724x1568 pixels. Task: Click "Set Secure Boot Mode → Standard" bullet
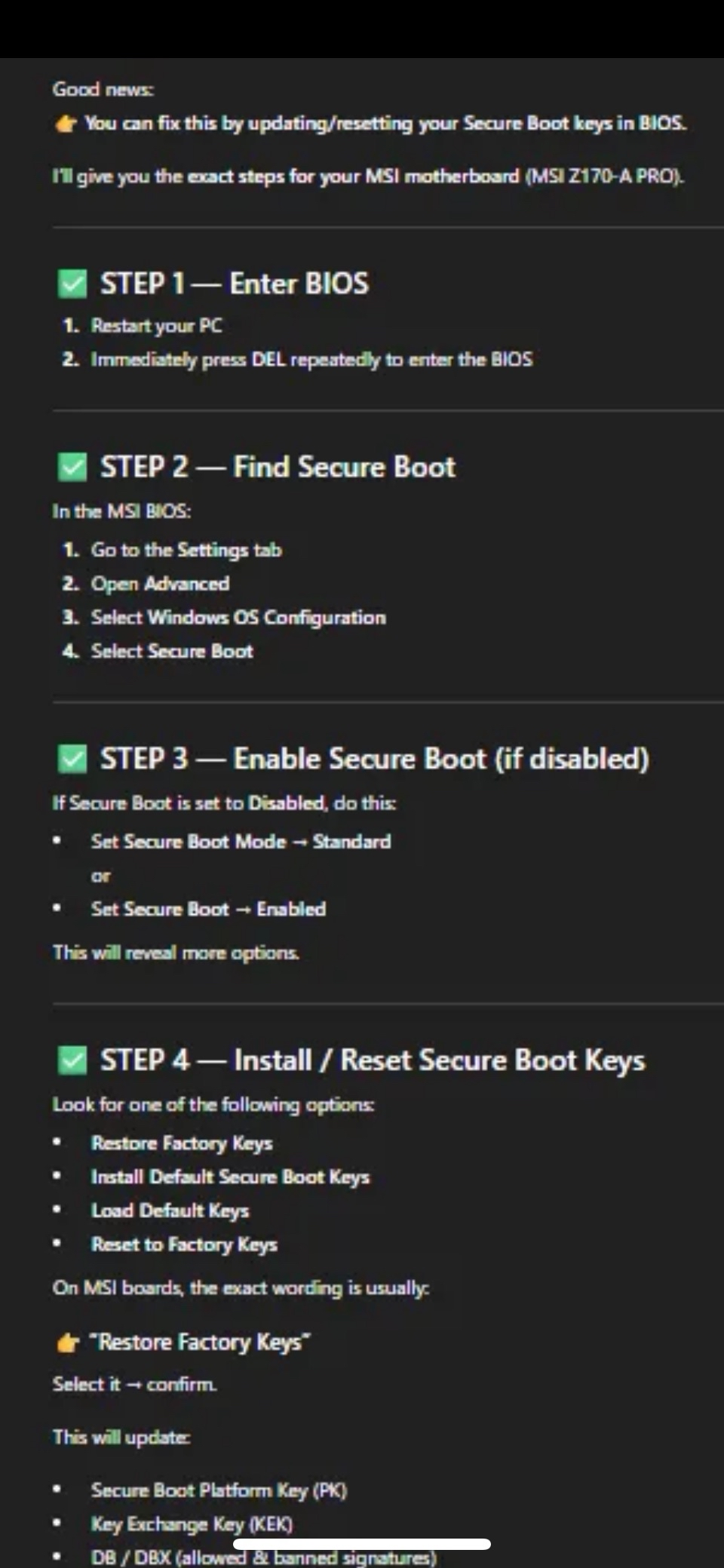coord(241,842)
